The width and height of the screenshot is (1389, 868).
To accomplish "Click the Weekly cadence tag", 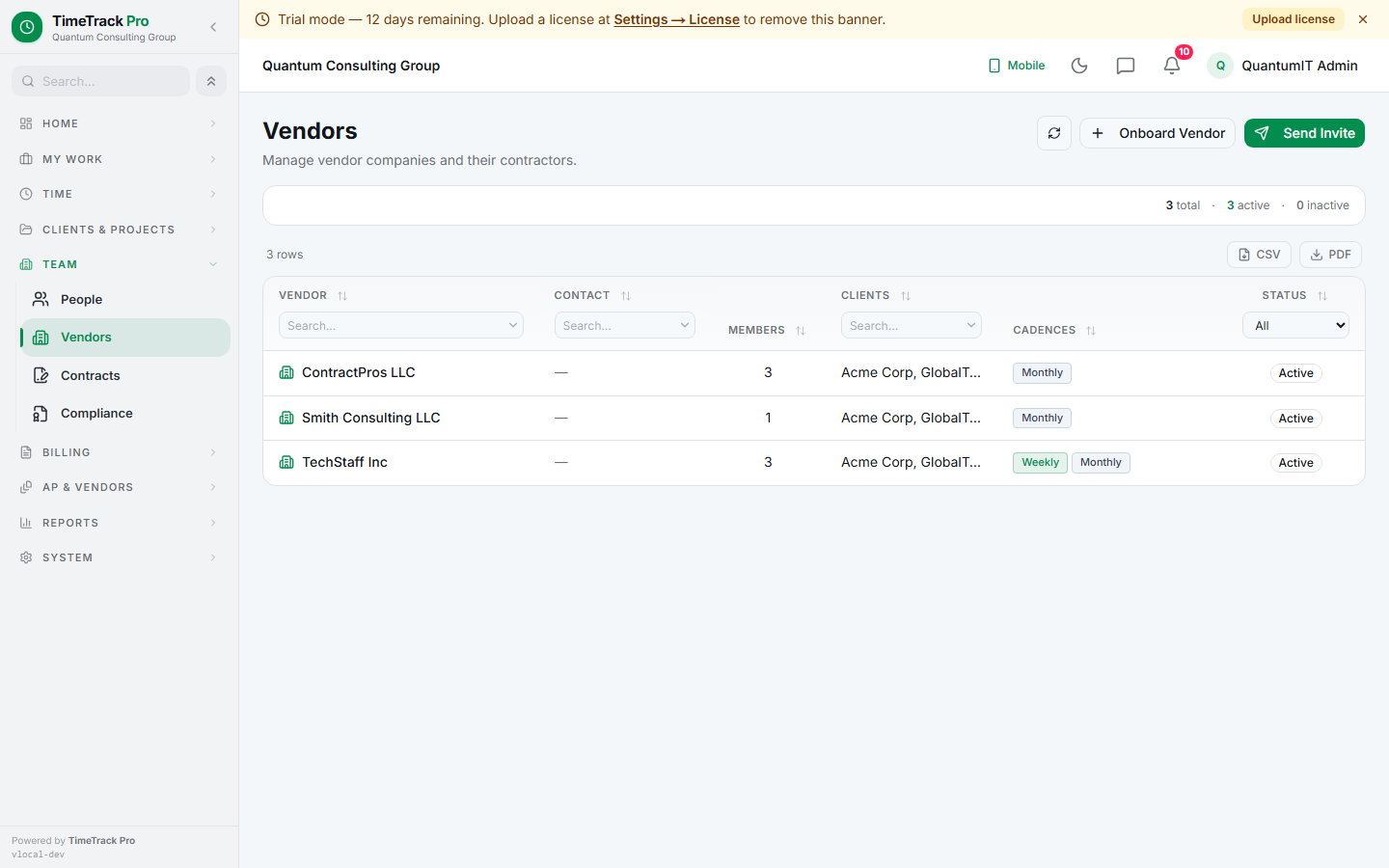I will tap(1040, 463).
